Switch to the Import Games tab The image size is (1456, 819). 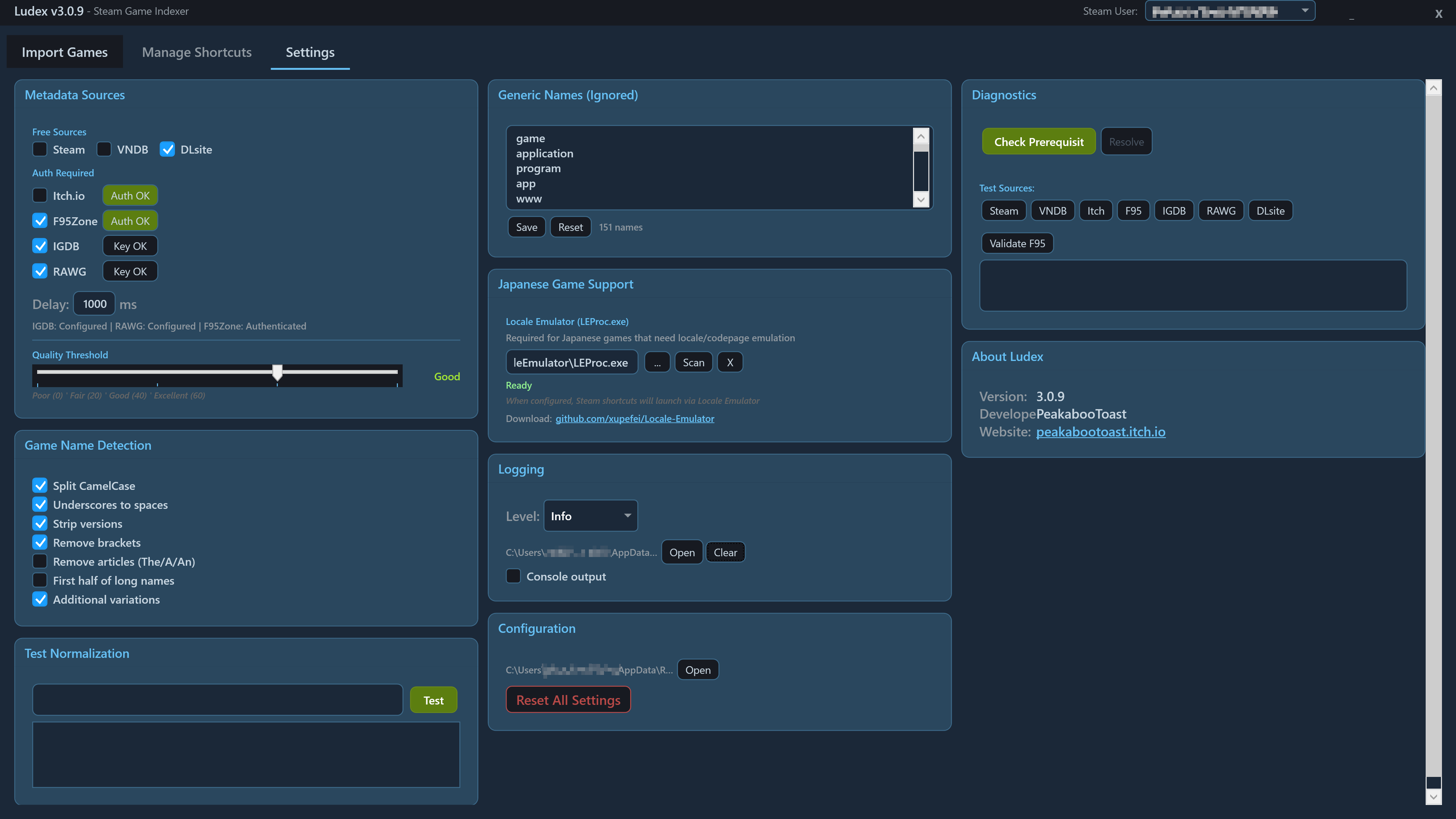(x=64, y=52)
